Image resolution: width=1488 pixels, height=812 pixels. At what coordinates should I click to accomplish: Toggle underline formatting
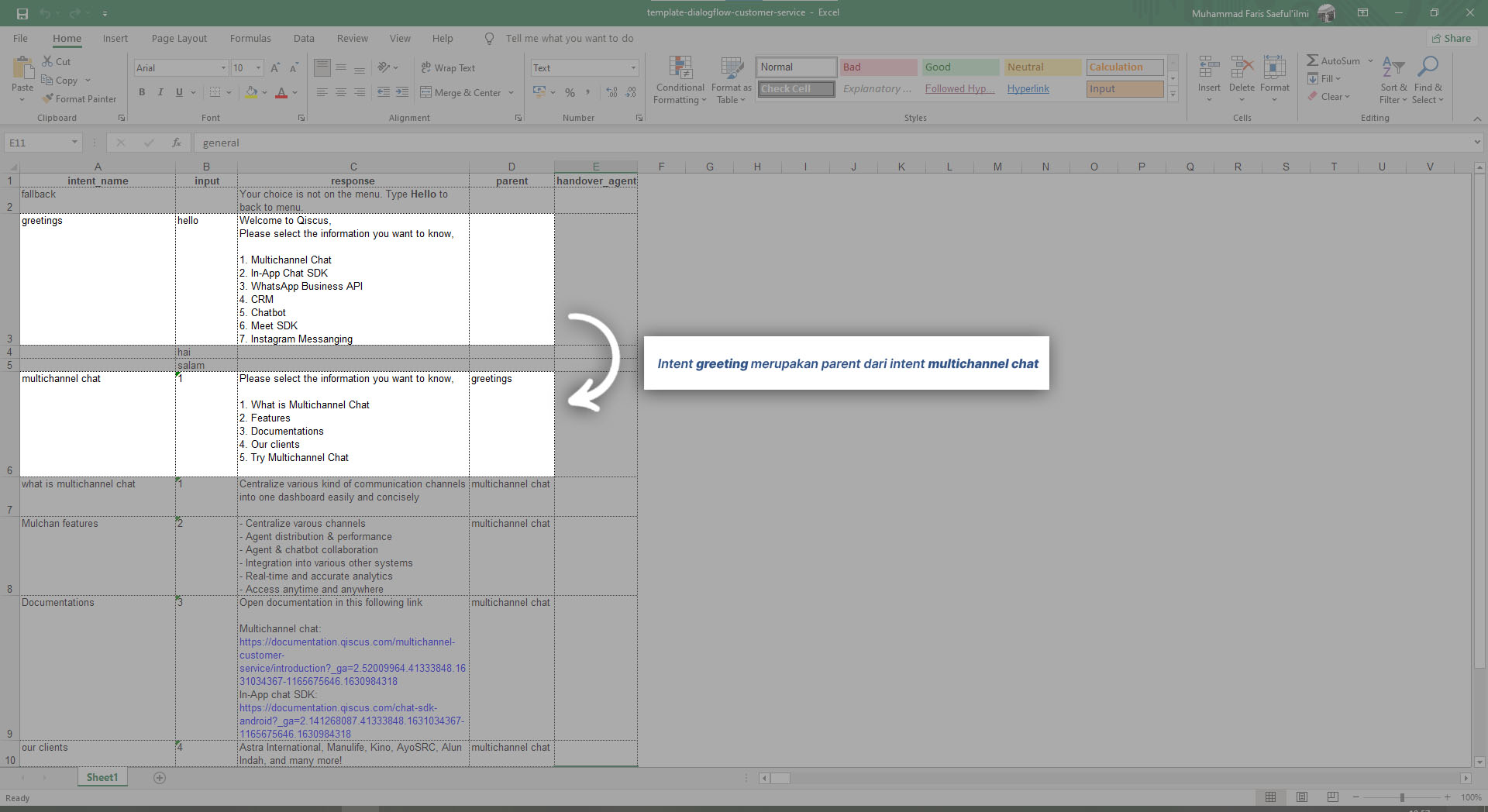pyautogui.click(x=178, y=92)
